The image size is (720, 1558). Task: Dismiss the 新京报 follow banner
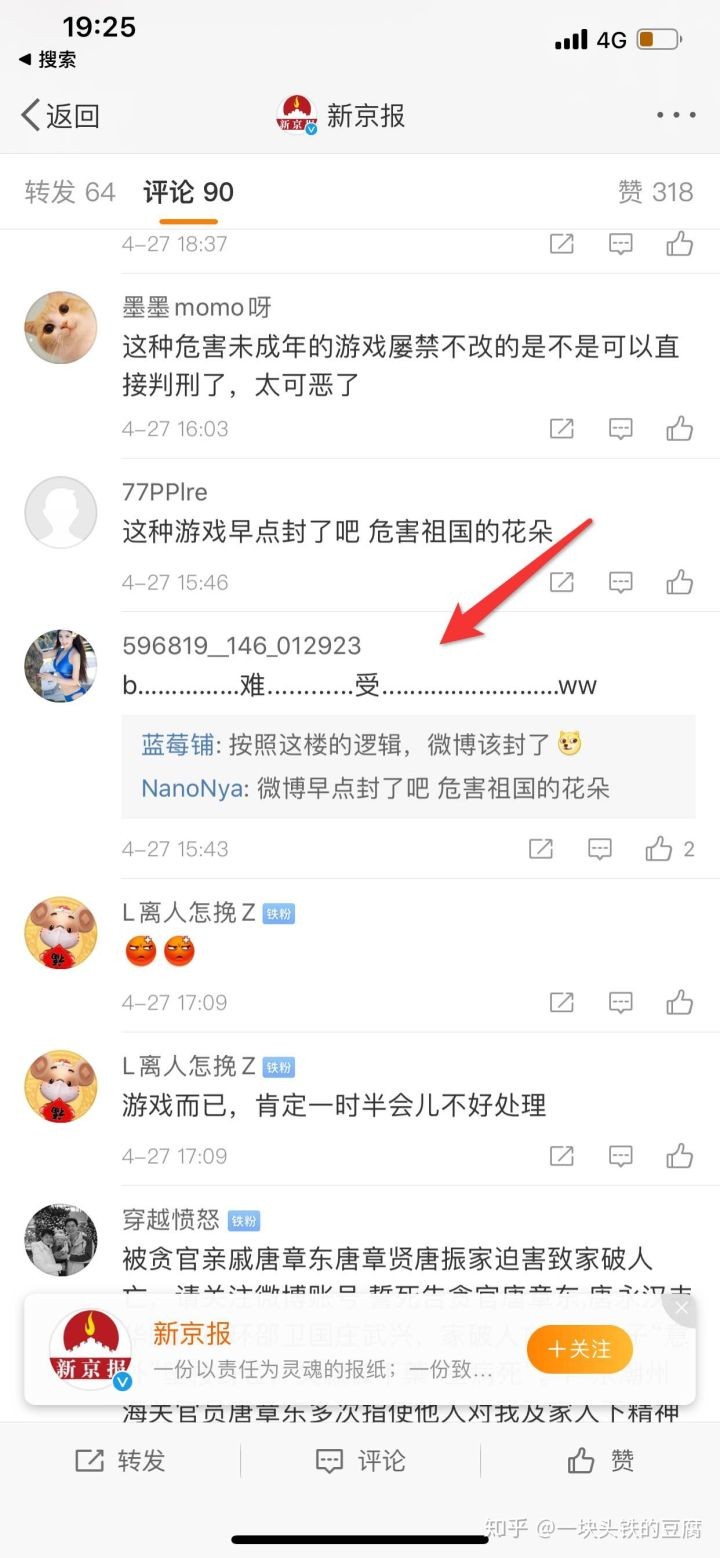click(681, 1308)
